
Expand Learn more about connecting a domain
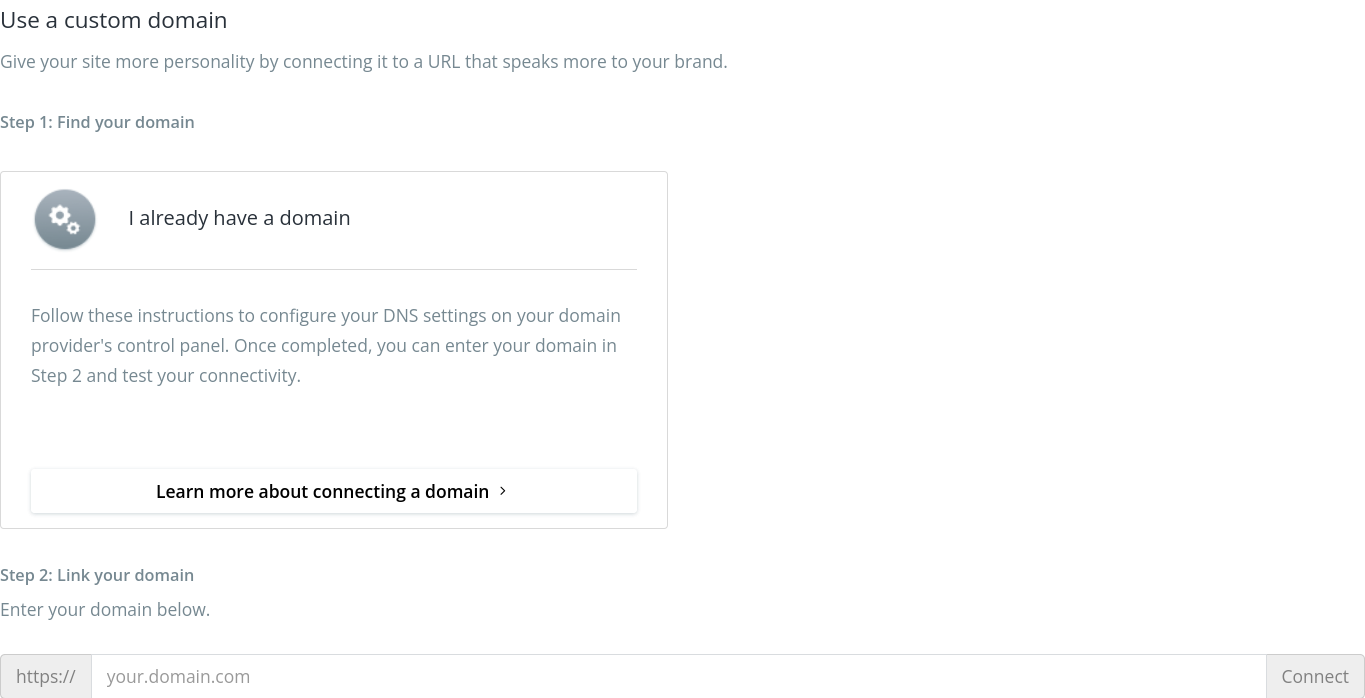tap(333, 491)
